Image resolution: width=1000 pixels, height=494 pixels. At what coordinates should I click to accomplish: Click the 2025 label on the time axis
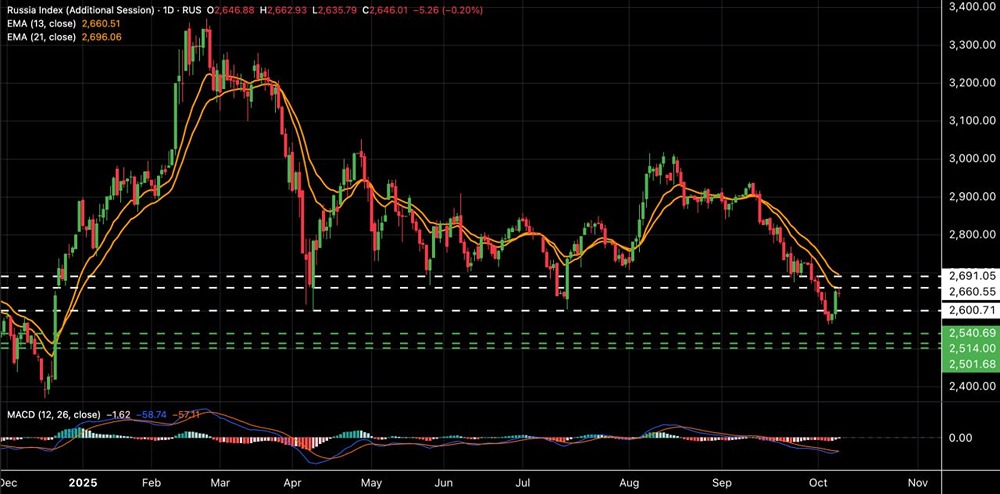[x=84, y=483]
